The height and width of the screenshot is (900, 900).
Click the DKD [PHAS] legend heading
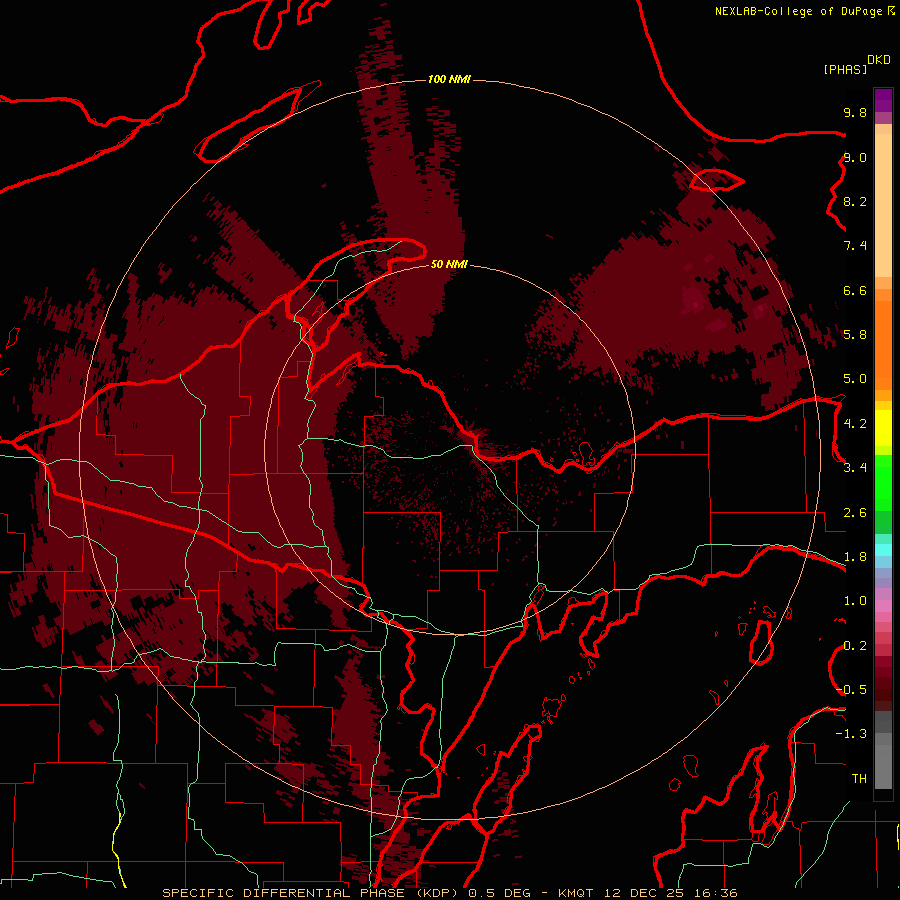pos(856,64)
